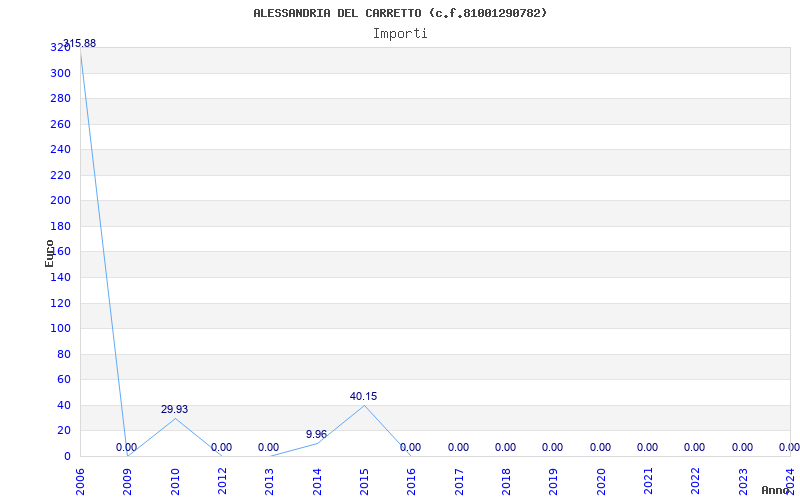Click the x-axis year label 2017
Viewport: 800px width, 500px height.
coord(459,481)
